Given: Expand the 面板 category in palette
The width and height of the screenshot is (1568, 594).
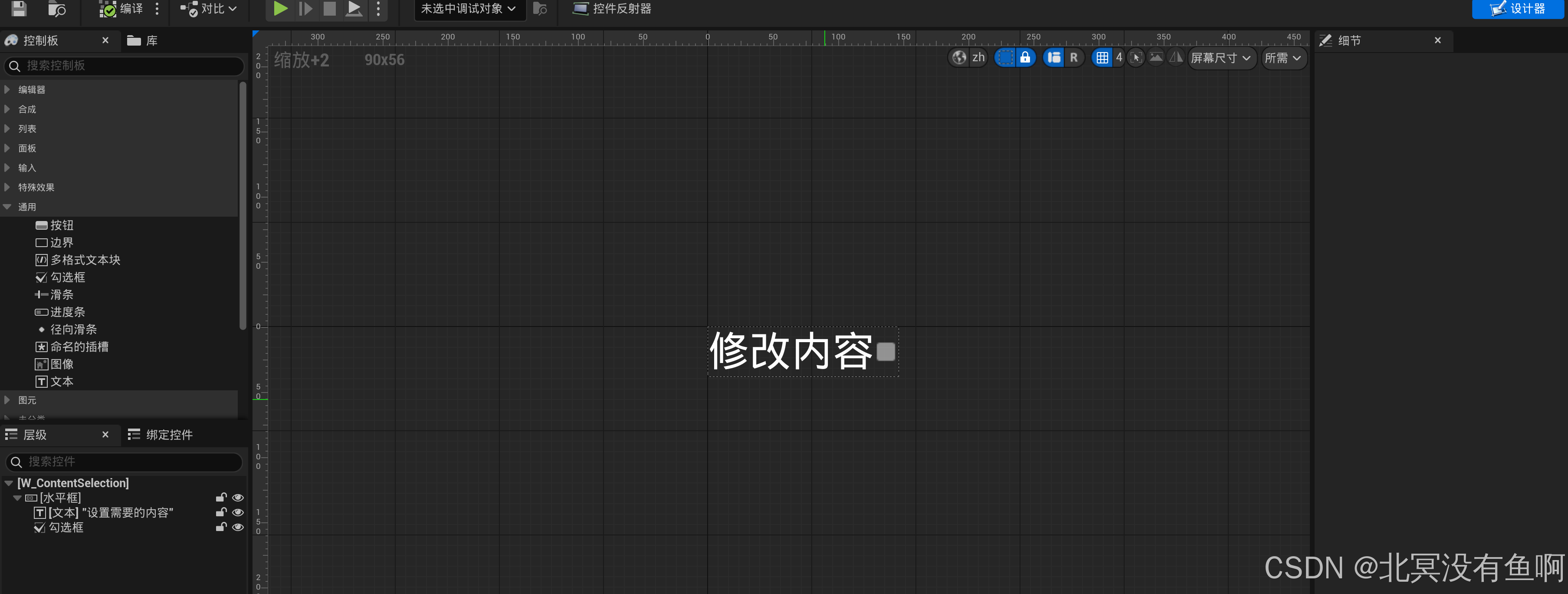Looking at the screenshot, I should [x=27, y=148].
